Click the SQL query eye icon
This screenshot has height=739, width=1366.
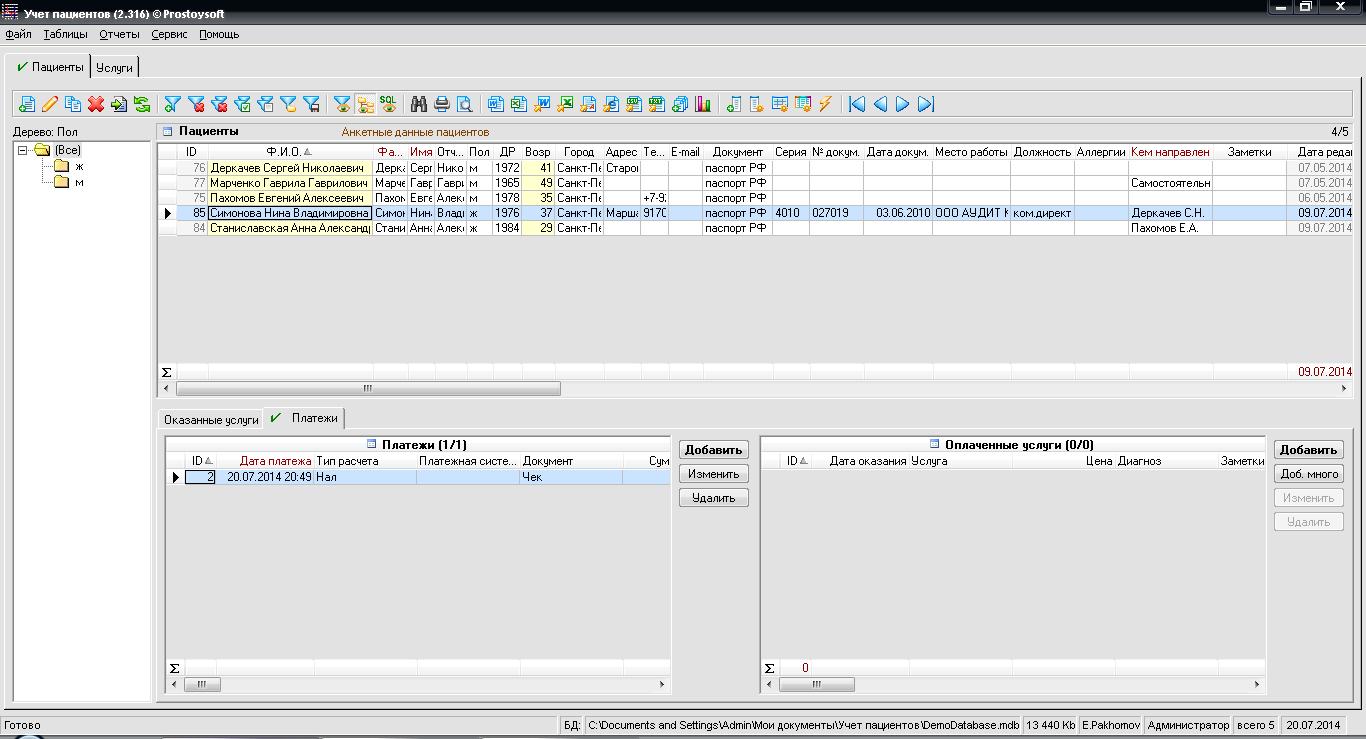coord(388,104)
